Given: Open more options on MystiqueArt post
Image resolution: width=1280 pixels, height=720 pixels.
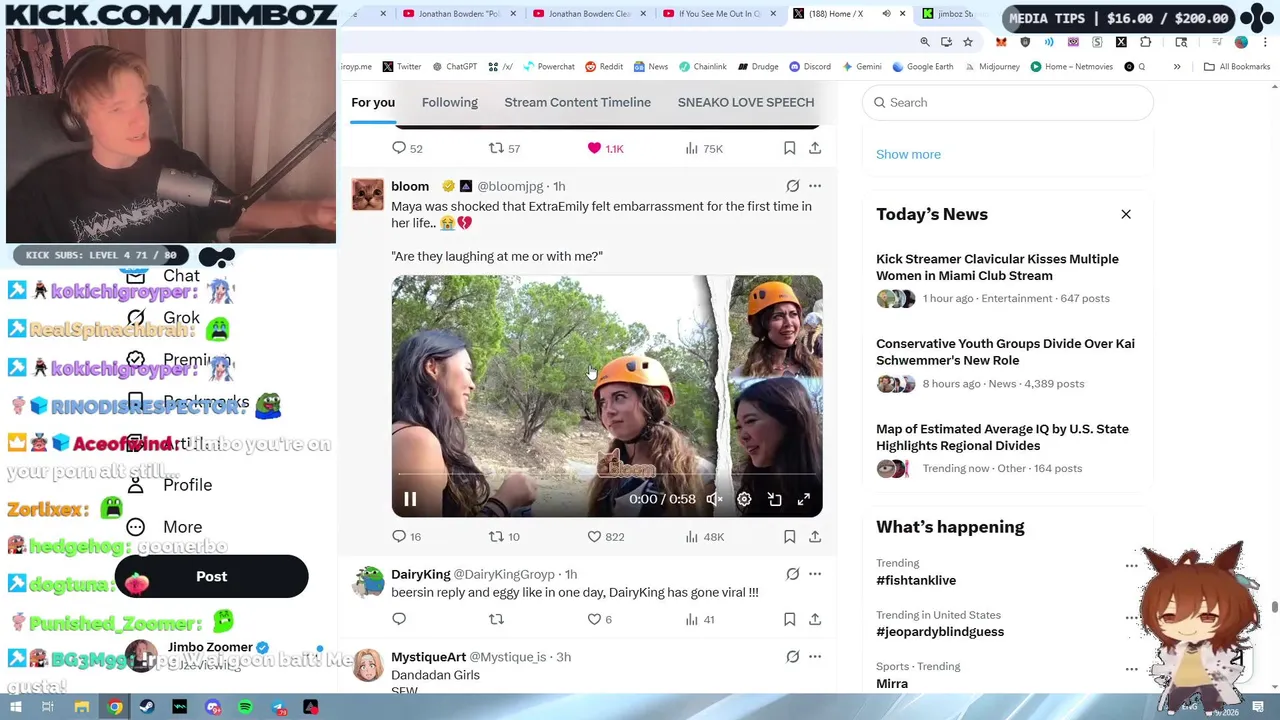Looking at the screenshot, I should coord(815,657).
